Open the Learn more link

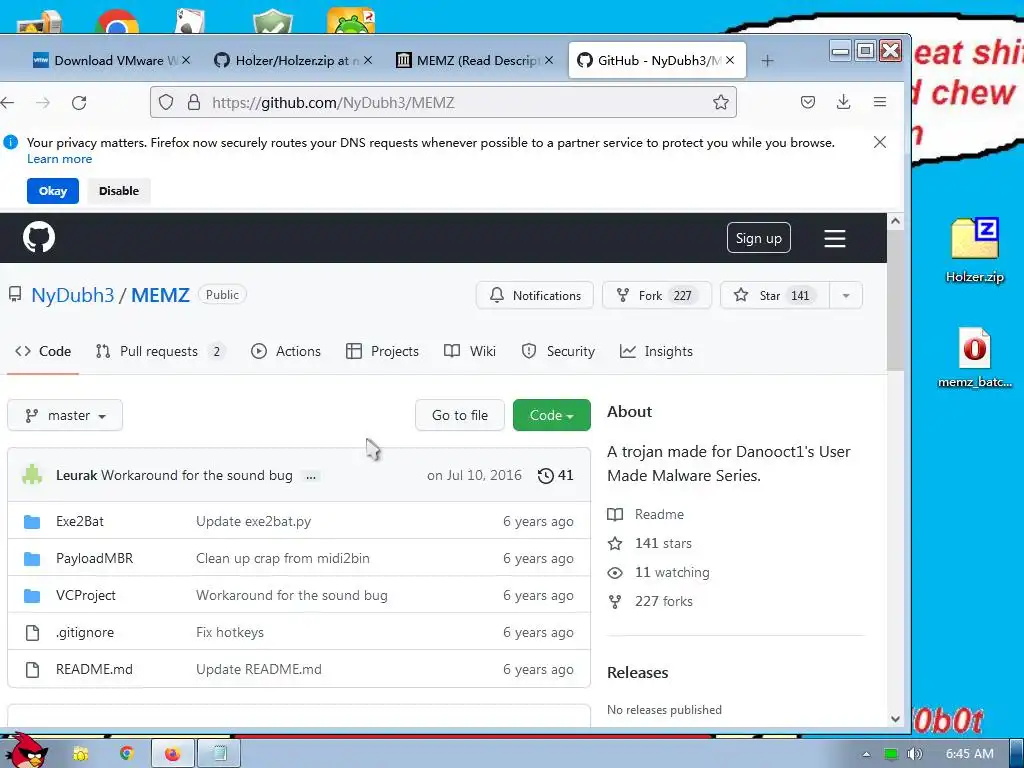[59, 159]
